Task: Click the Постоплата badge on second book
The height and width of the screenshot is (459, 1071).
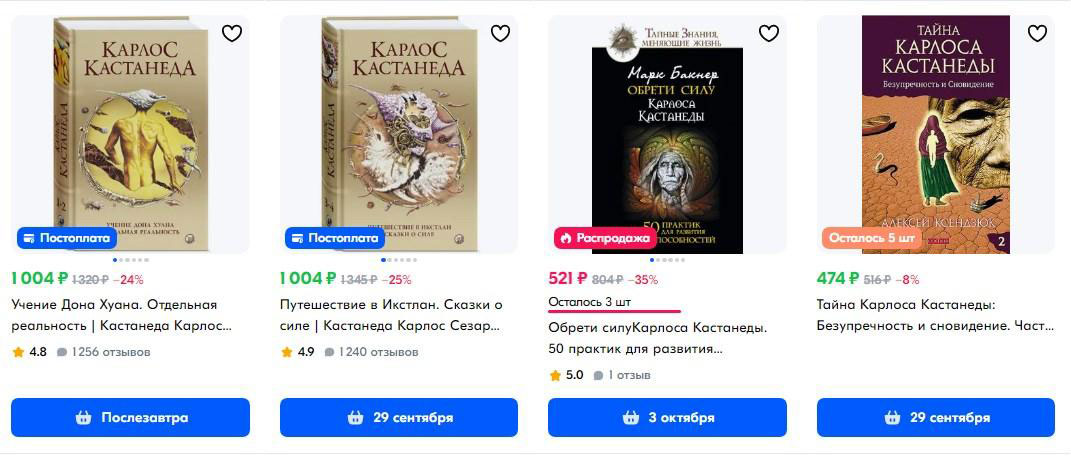Action: pyautogui.click(x=334, y=238)
